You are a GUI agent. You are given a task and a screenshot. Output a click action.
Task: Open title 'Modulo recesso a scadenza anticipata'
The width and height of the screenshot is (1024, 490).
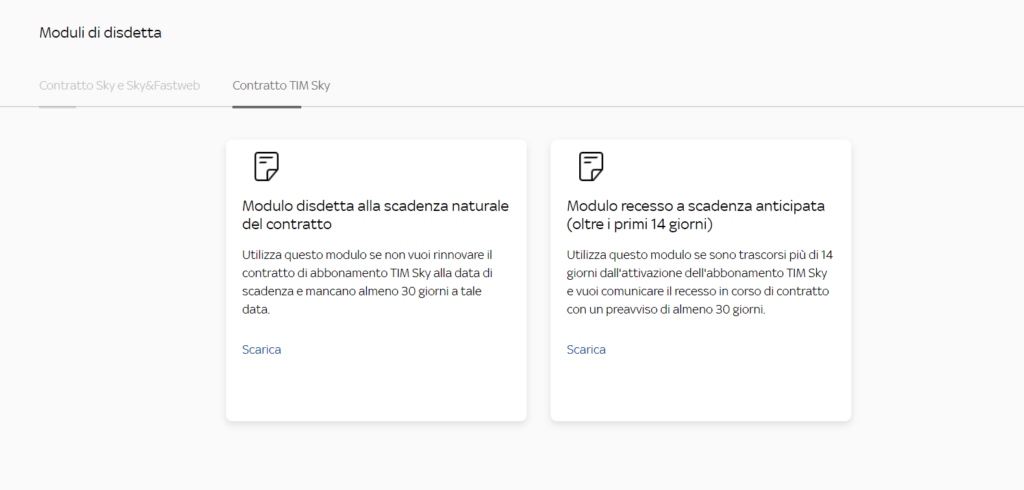(695, 206)
